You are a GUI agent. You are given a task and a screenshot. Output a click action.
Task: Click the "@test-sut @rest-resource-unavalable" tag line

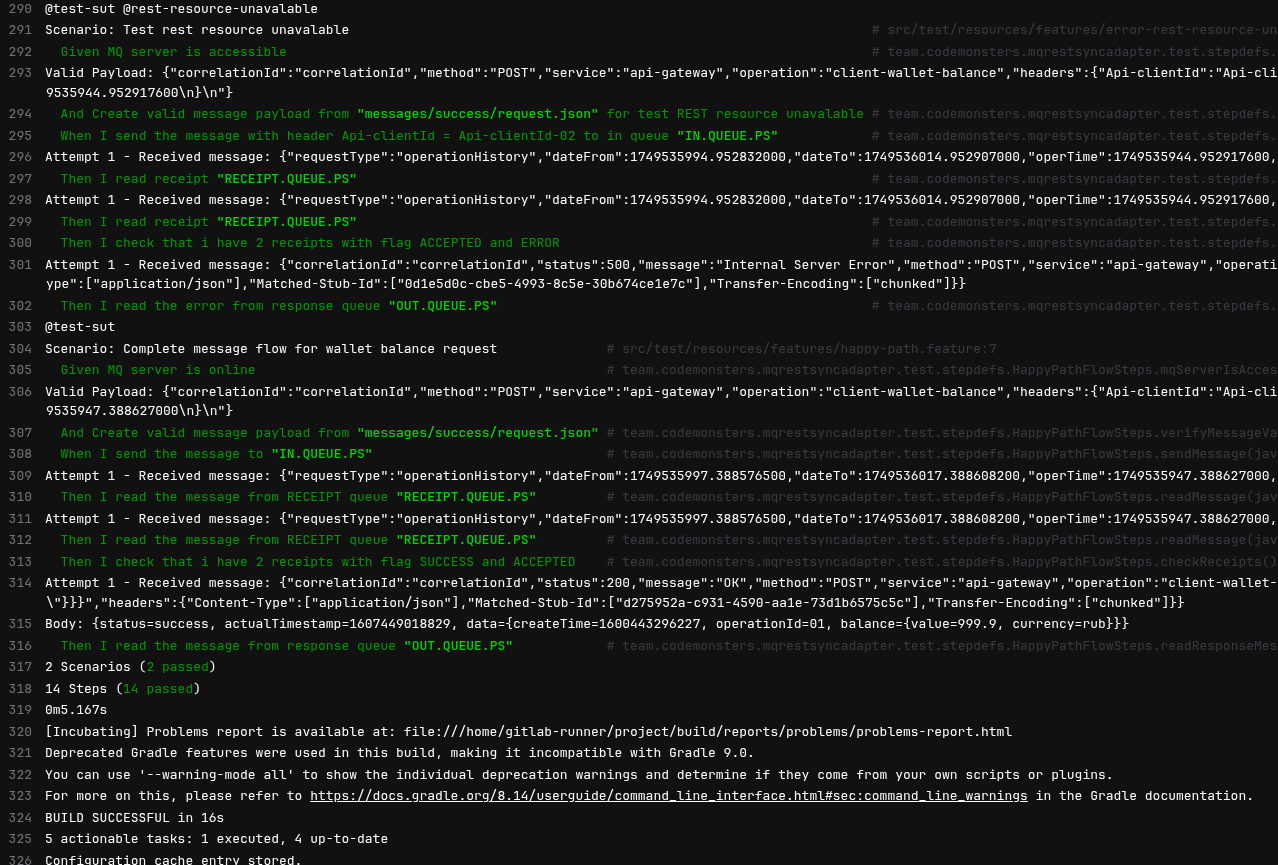[x=181, y=9]
